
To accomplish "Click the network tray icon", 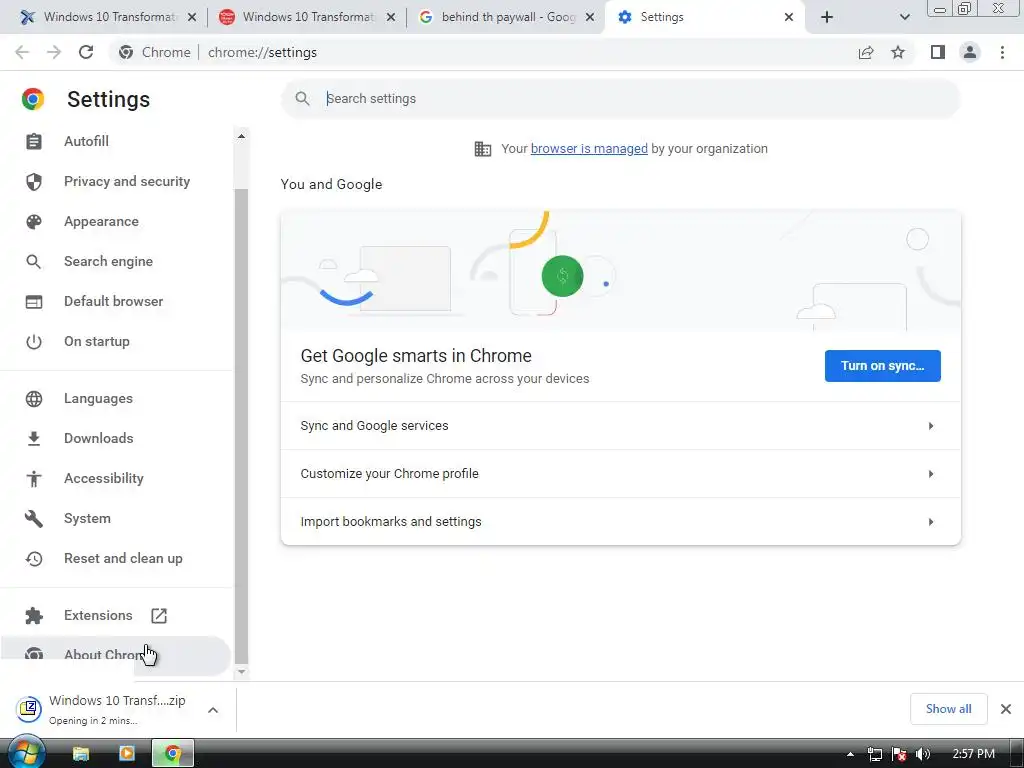I will point(874,754).
